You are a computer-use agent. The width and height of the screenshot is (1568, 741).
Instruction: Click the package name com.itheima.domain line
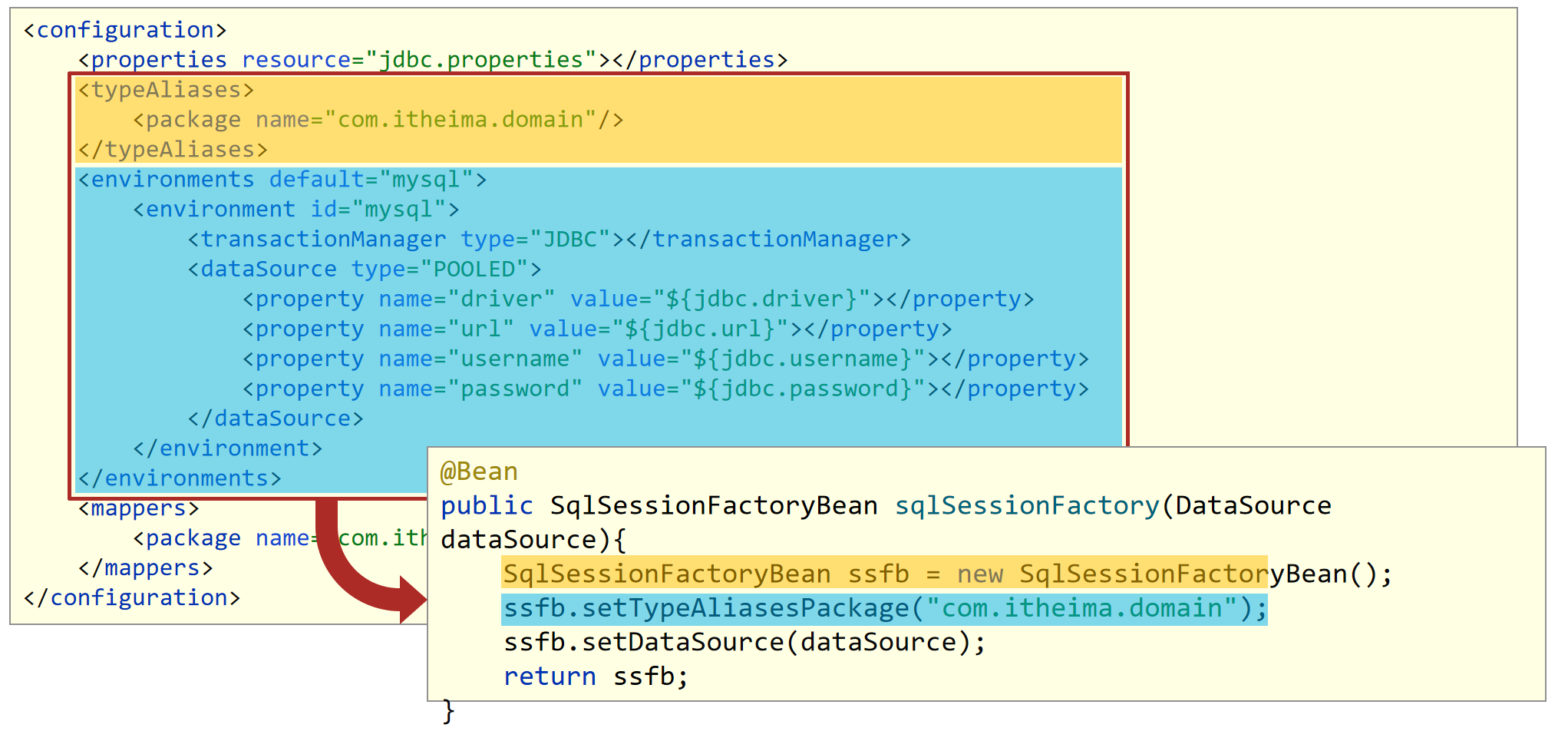(378, 120)
